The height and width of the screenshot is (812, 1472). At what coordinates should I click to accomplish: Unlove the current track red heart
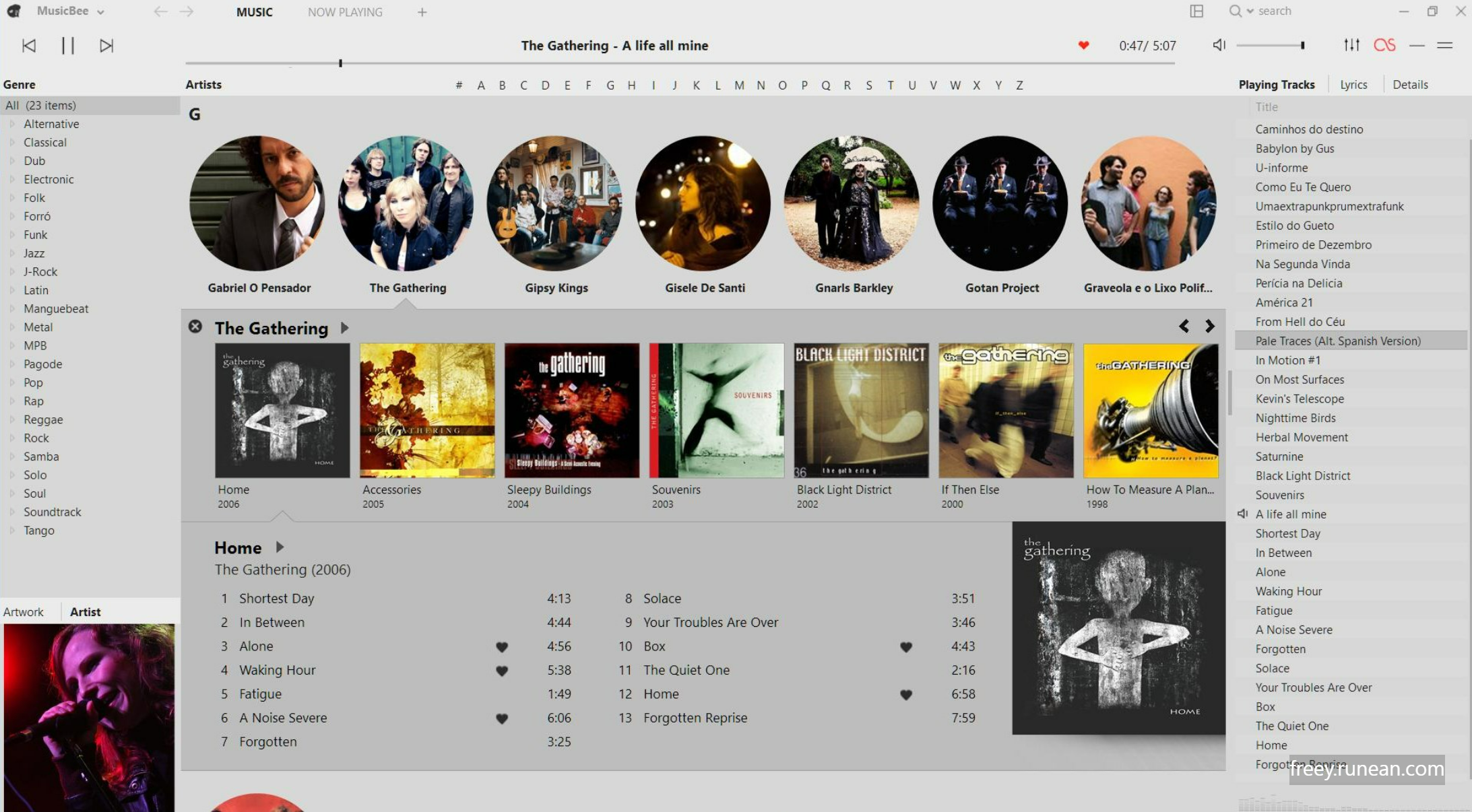tap(1083, 45)
